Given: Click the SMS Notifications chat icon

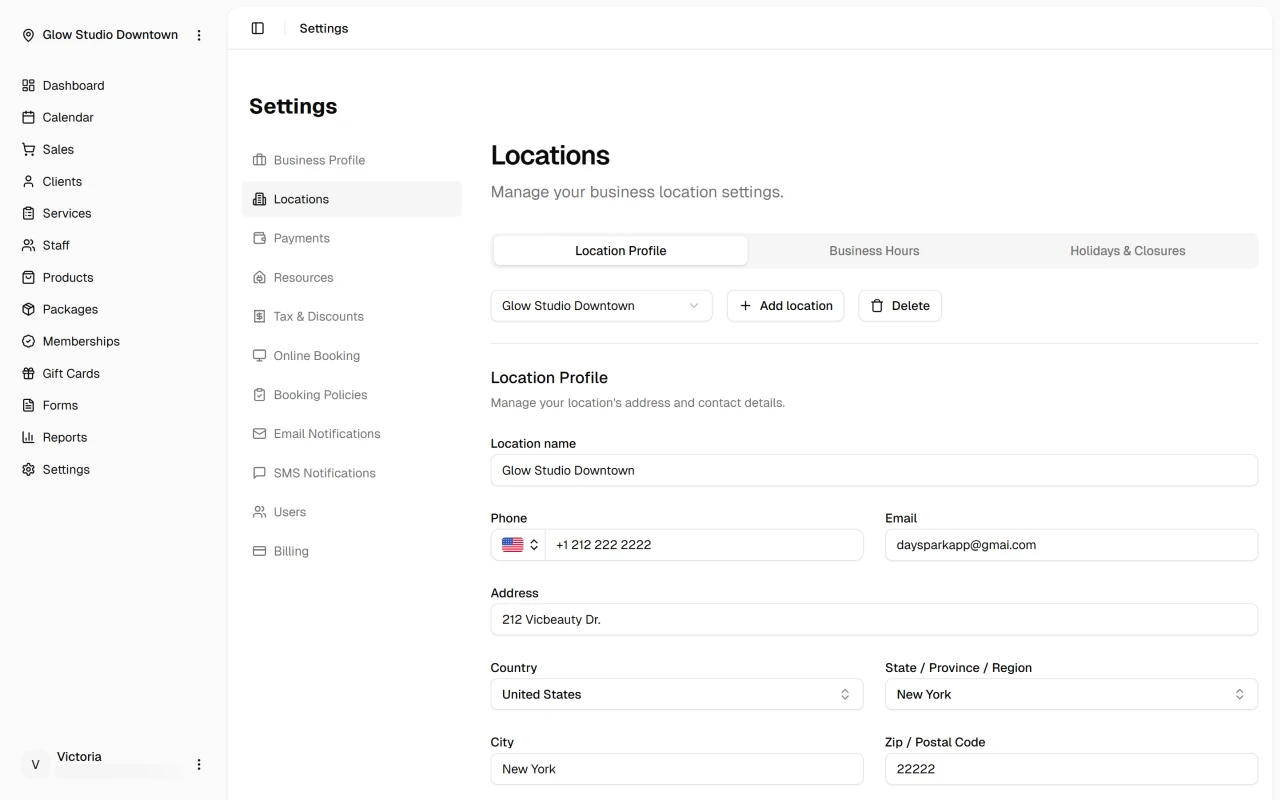Looking at the screenshot, I should [259, 473].
